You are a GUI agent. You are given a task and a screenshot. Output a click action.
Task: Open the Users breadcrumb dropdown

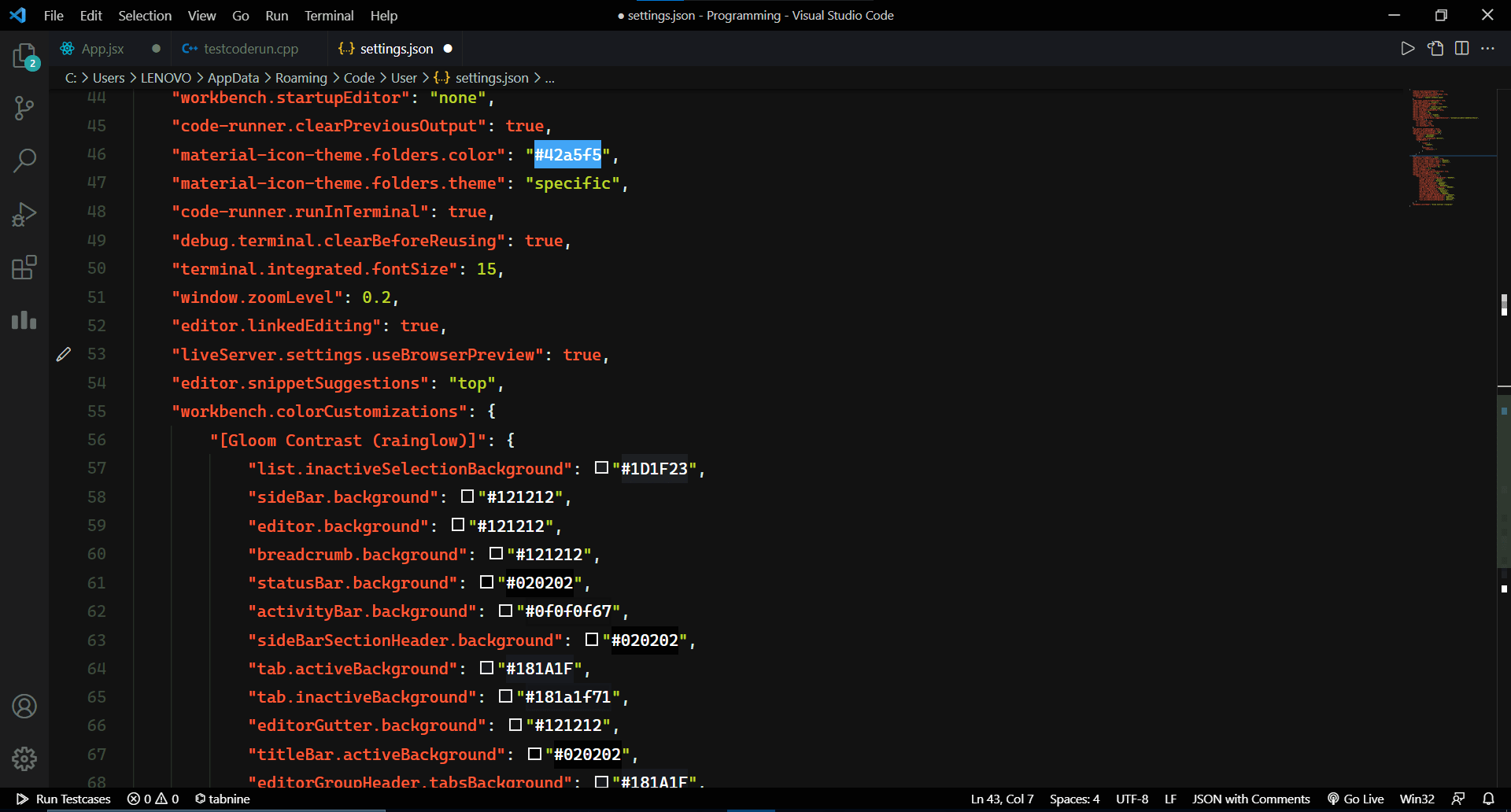click(109, 78)
